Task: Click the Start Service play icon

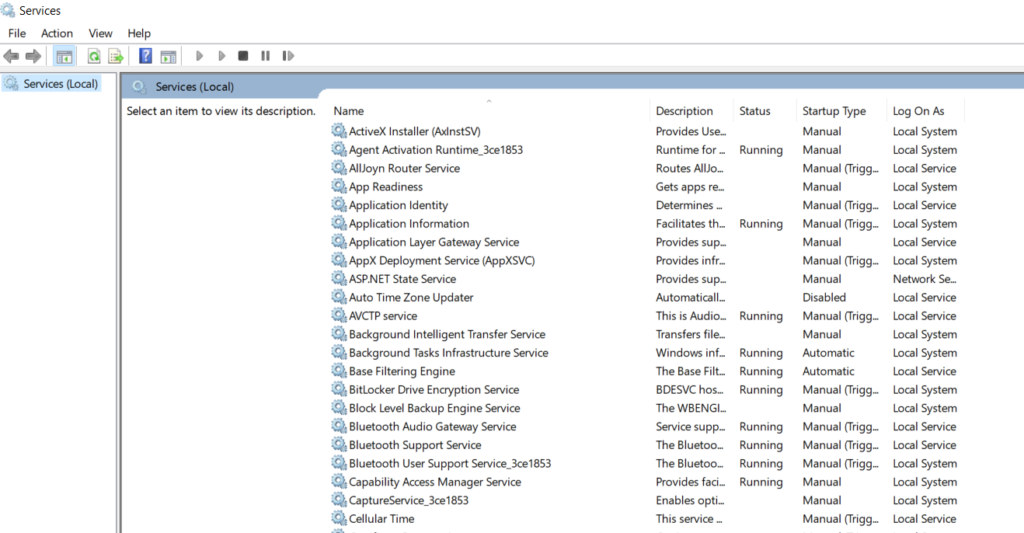Action: [x=200, y=56]
